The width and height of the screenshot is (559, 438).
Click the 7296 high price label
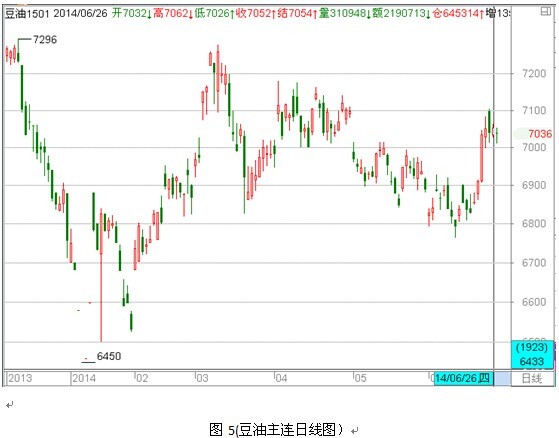point(45,40)
